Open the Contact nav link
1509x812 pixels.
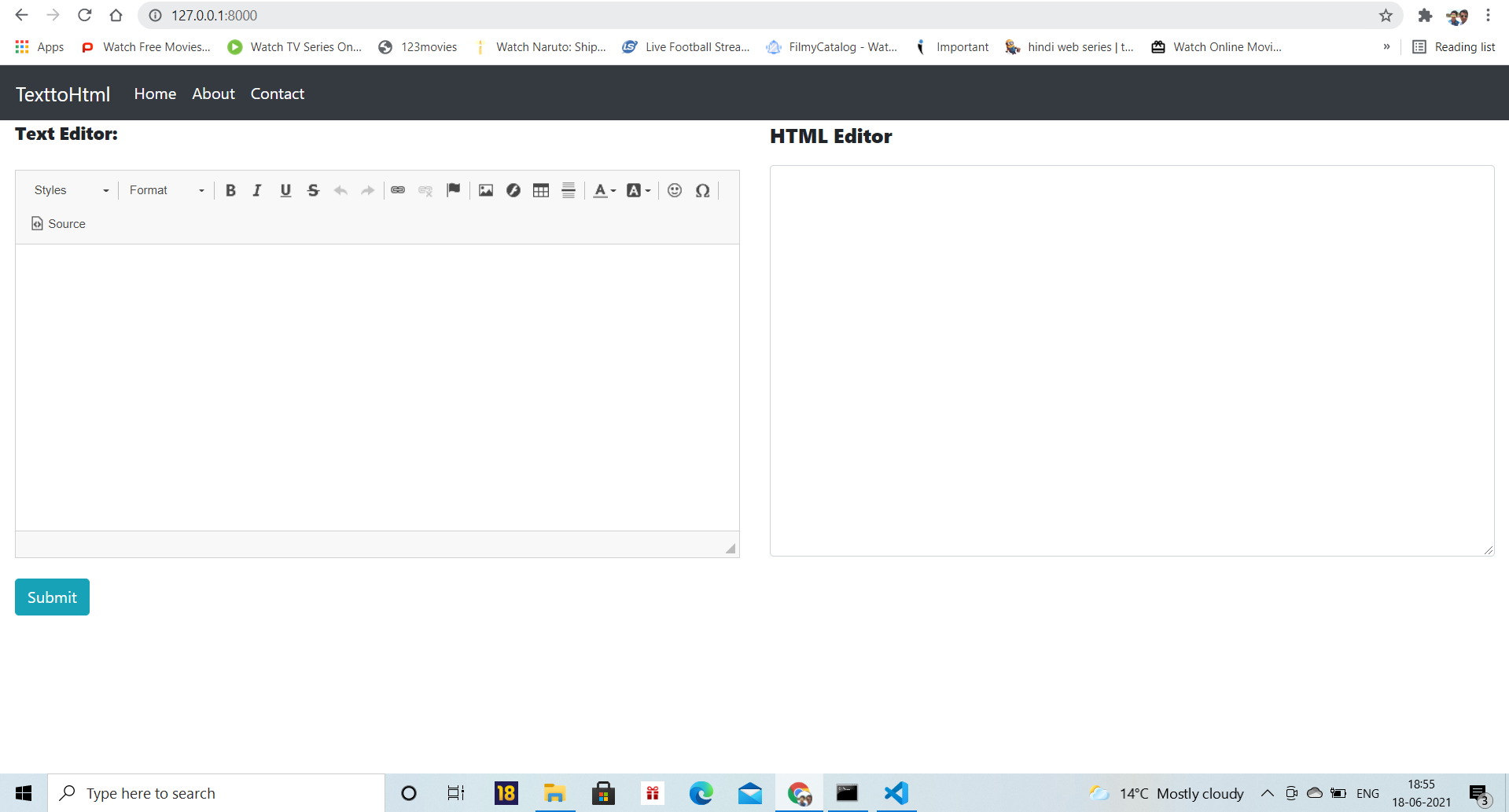point(278,94)
